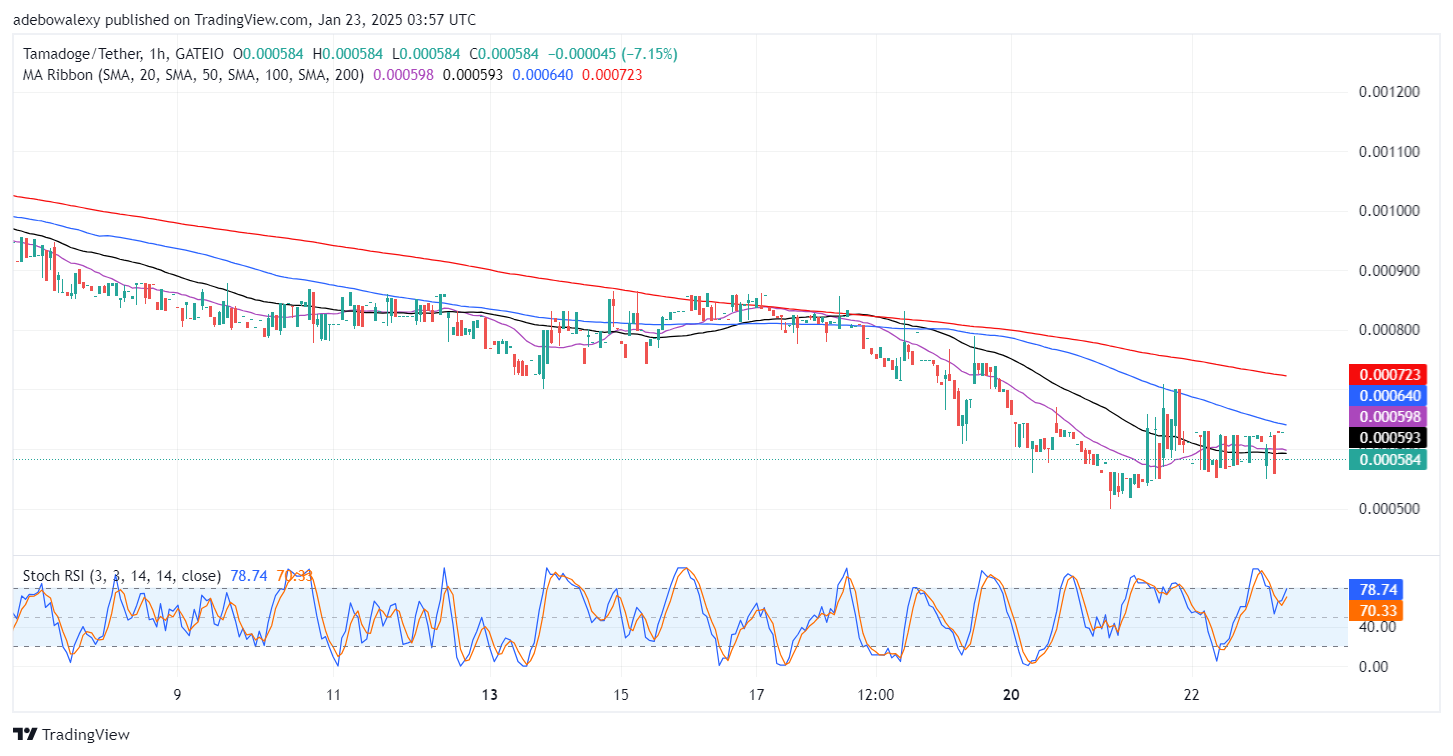This screenshot has height=756, width=1453.
Task: Click the date label 20 on time axis
Action: point(1010,695)
